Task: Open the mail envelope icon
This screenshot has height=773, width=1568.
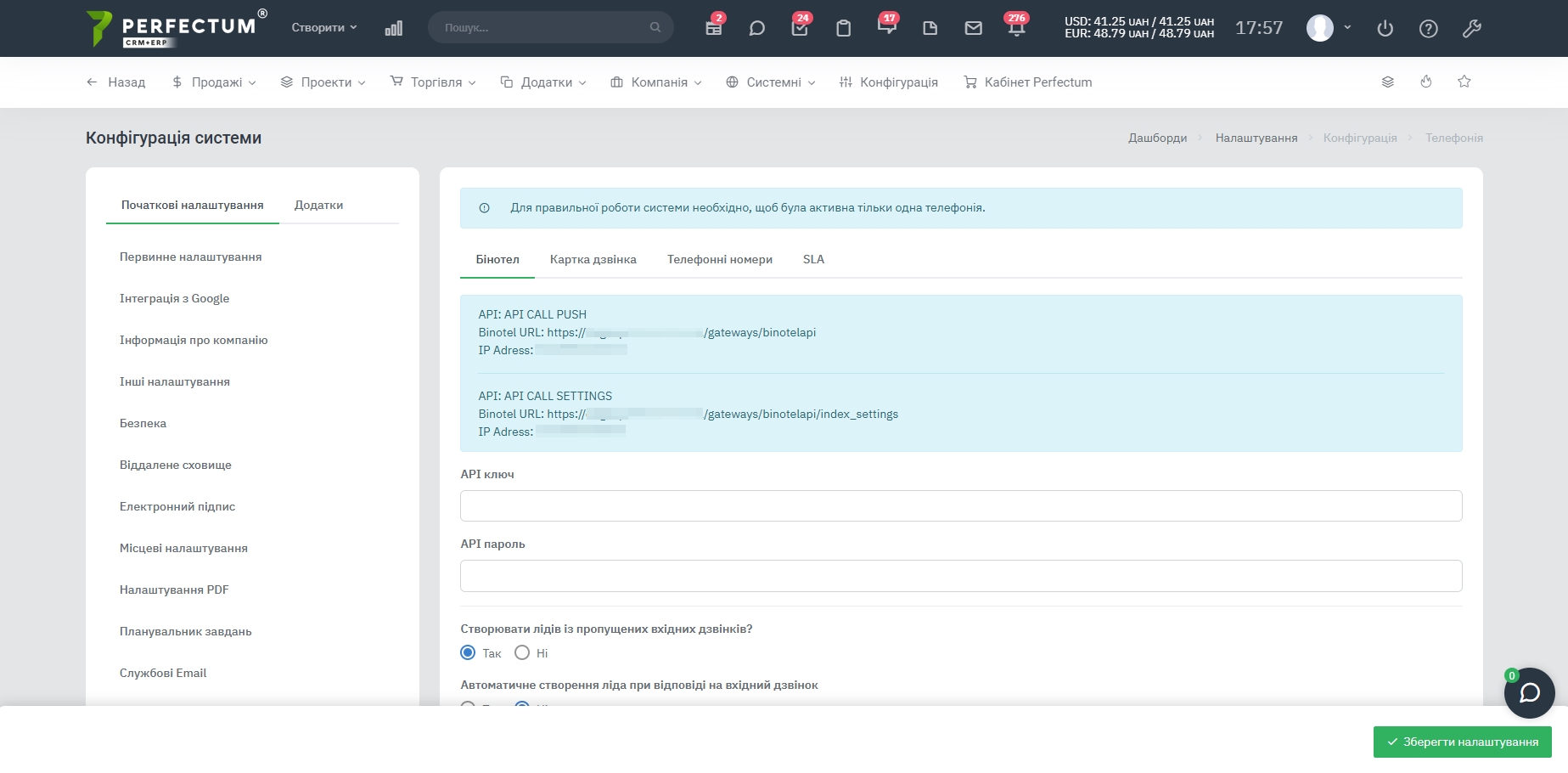Action: pyautogui.click(x=973, y=28)
